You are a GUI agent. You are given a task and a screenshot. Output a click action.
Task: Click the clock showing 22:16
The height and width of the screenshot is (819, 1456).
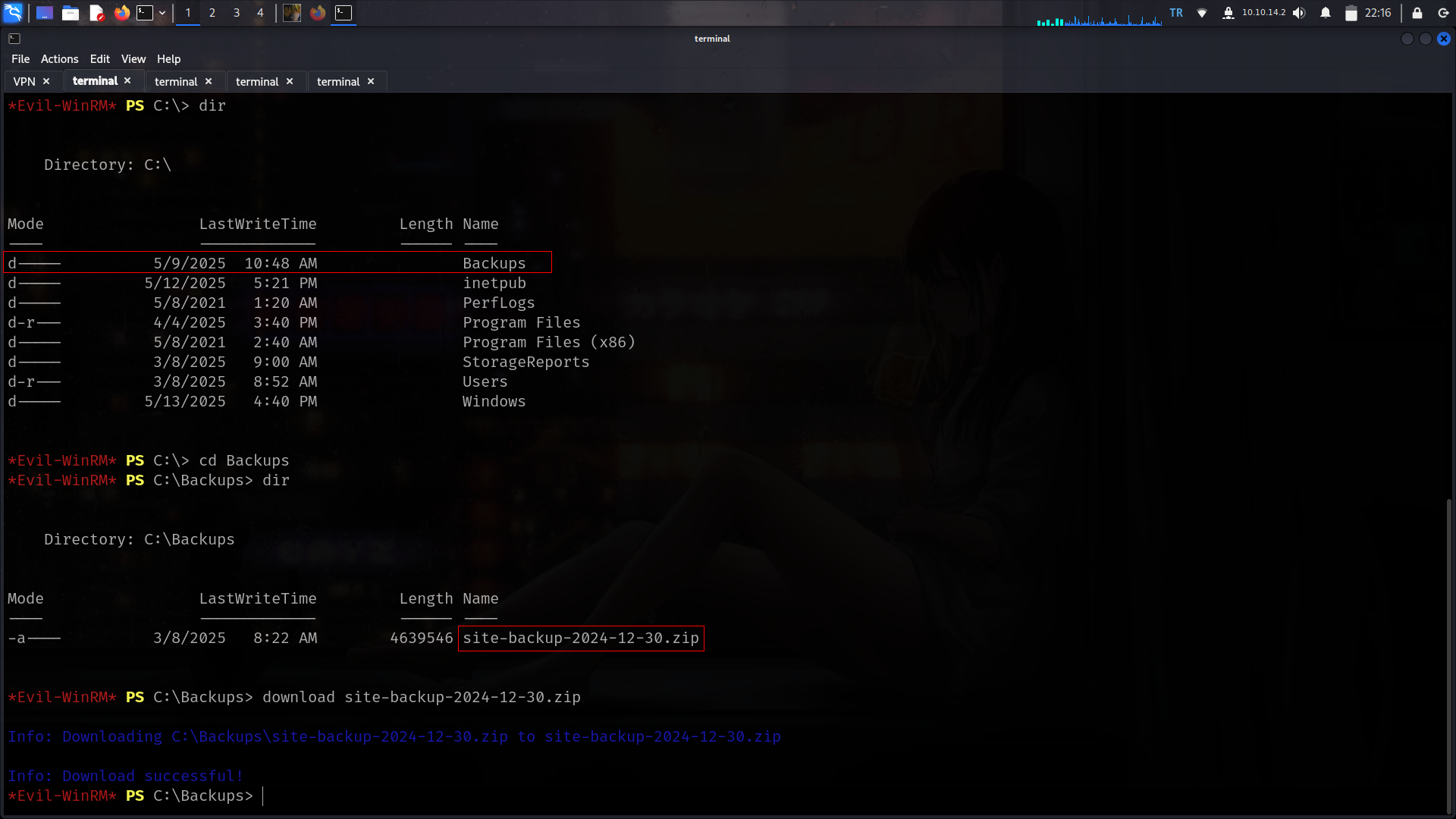pos(1377,13)
